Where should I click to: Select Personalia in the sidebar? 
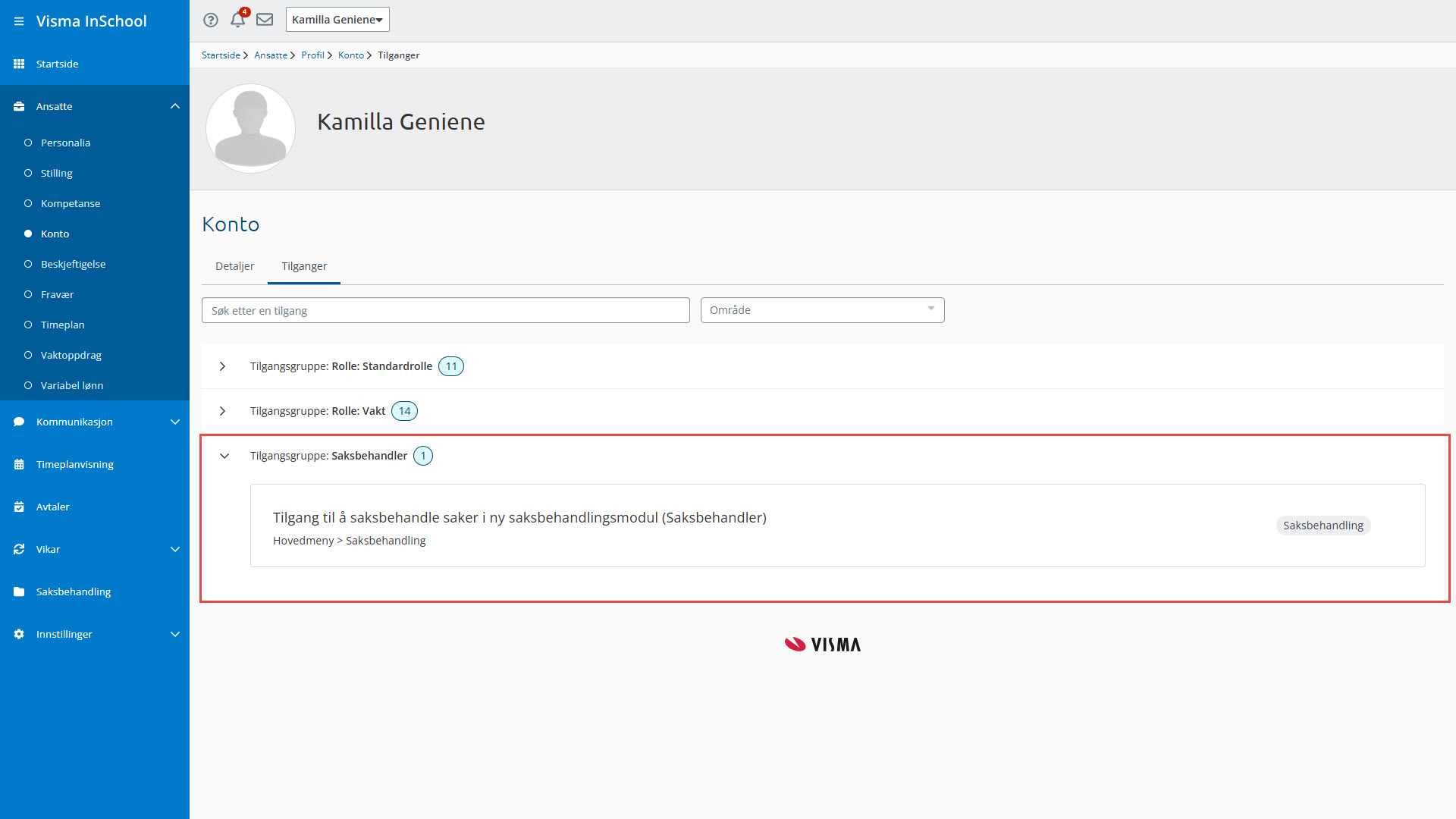click(65, 143)
